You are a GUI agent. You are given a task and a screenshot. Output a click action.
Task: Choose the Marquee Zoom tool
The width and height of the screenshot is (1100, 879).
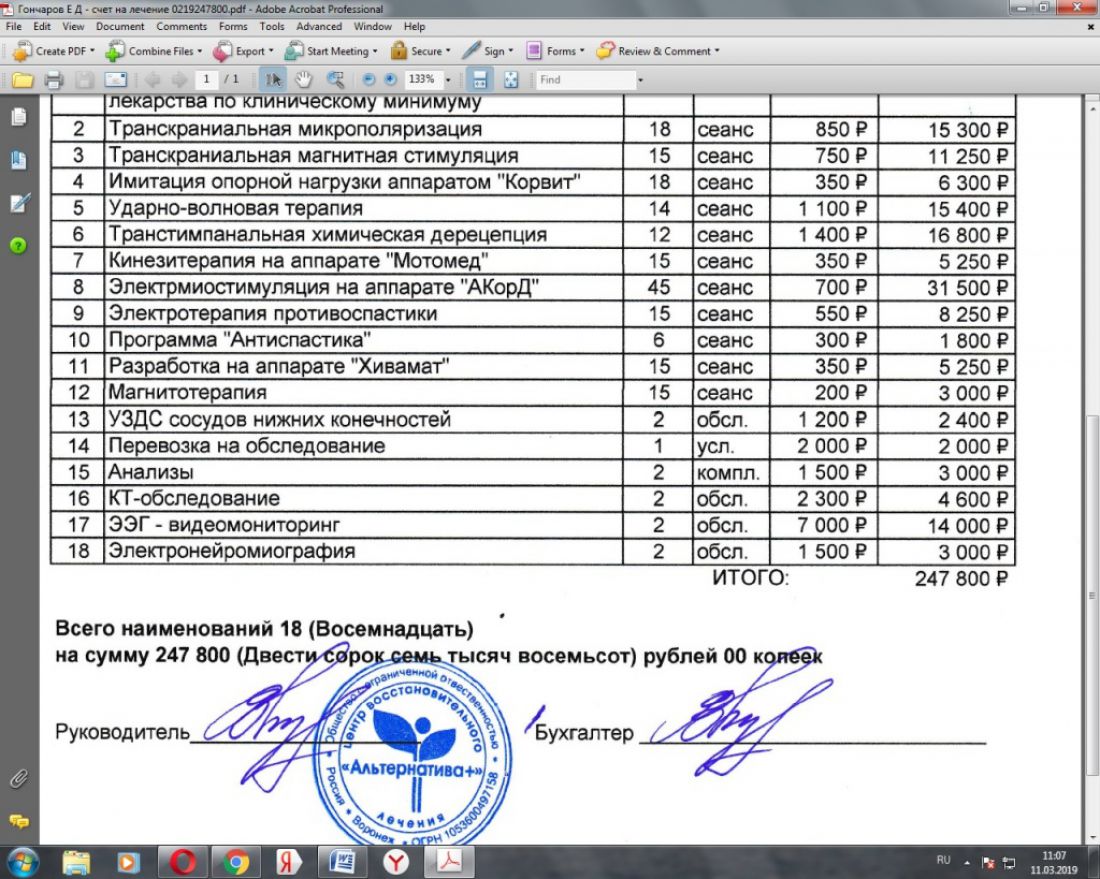click(335, 80)
